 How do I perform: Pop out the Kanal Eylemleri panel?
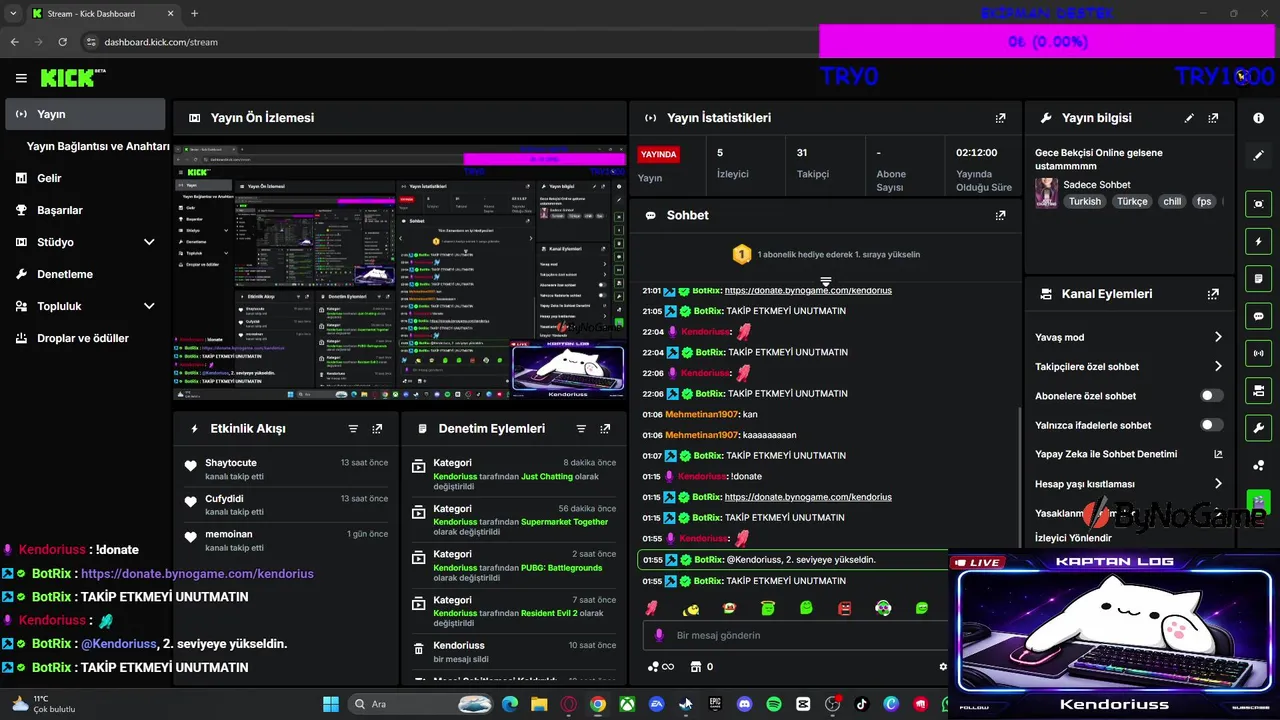(1213, 294)
